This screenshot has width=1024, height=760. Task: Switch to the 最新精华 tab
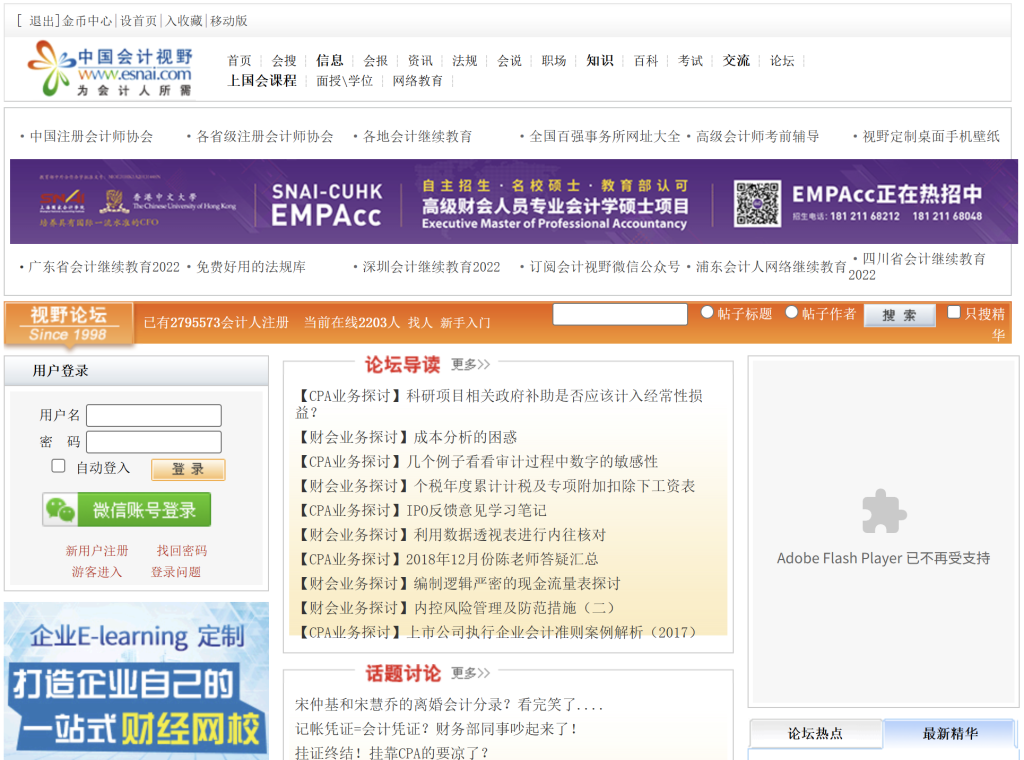(x=950, y=734)
